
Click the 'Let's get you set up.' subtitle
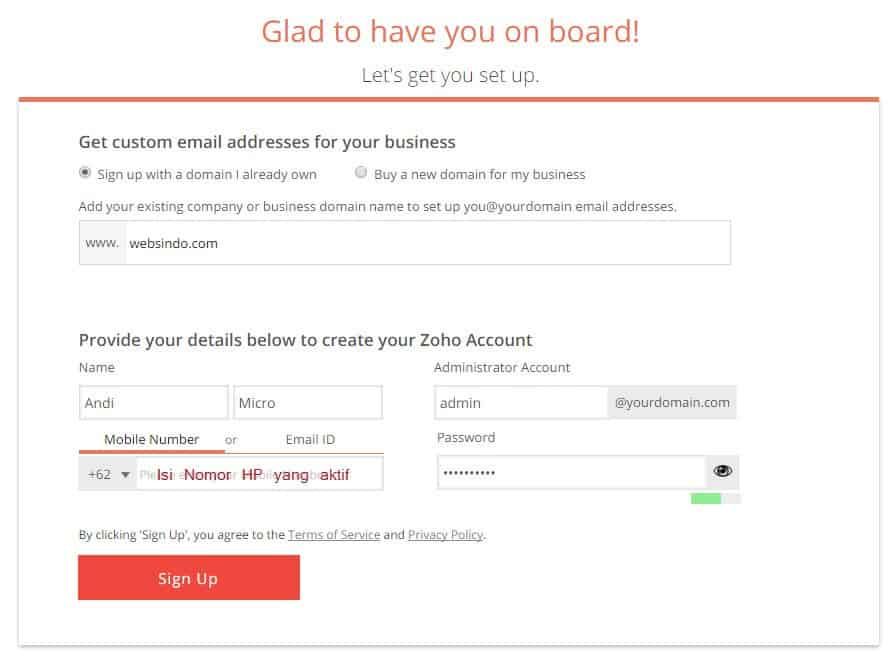click(x=450, y=75)
